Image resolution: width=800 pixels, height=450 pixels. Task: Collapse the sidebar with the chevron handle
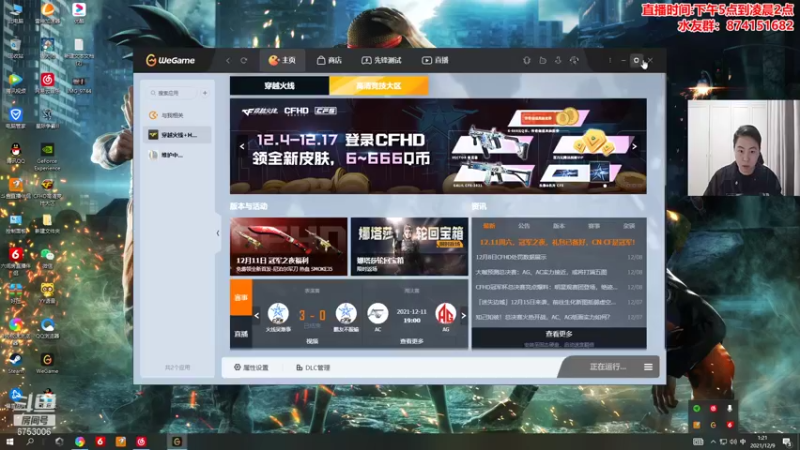218,233
